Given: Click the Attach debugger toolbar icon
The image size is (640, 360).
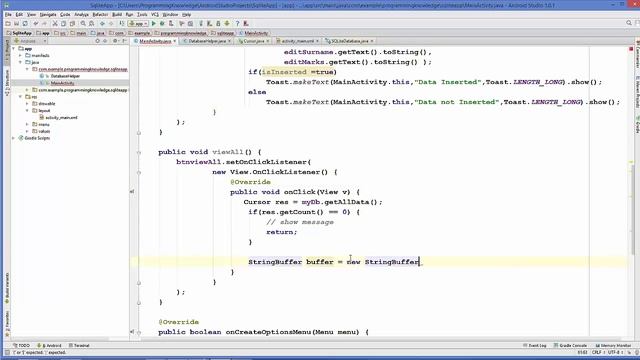Looking at the screenshot, I should [x=171, y=24].
